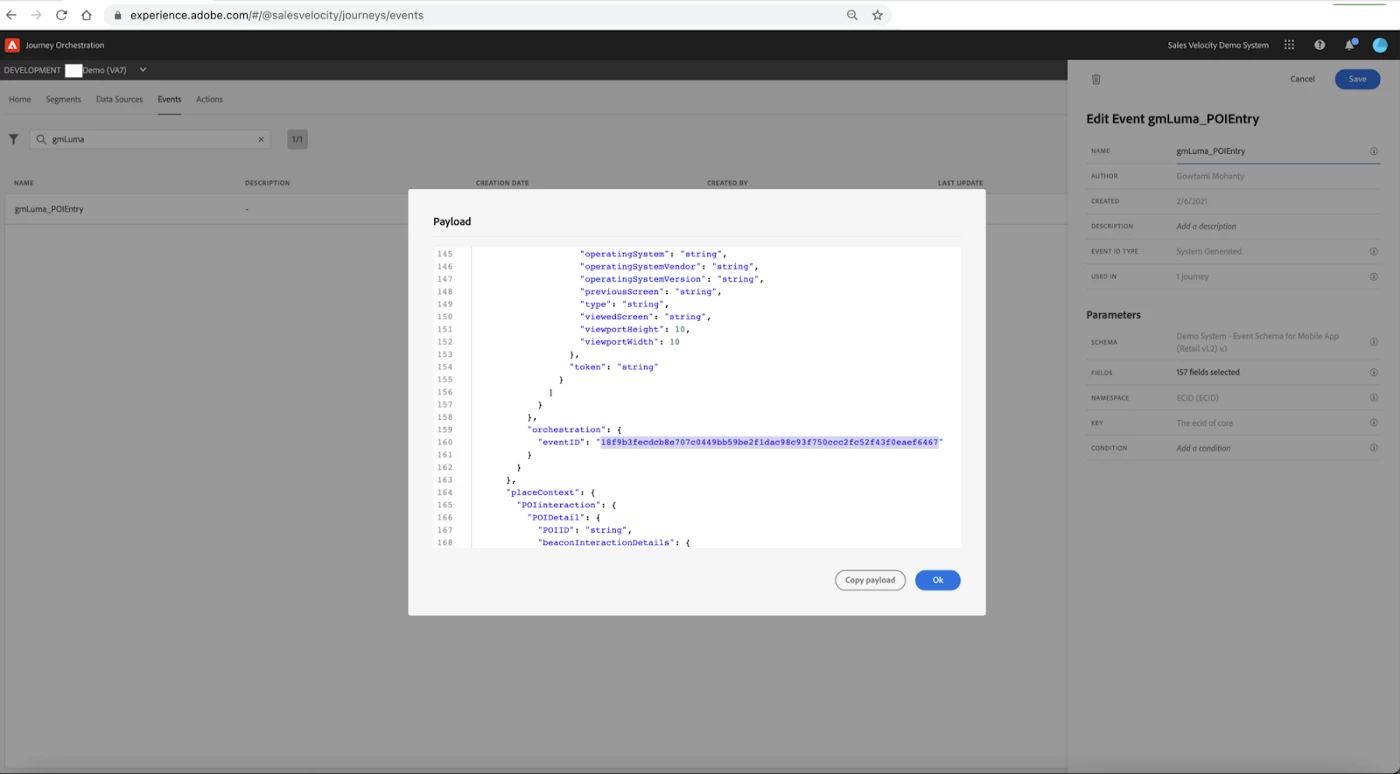This screenshot has height=774, width=1400.
Task: Click payload line "orchestration"
Action: tap(574, 429)
